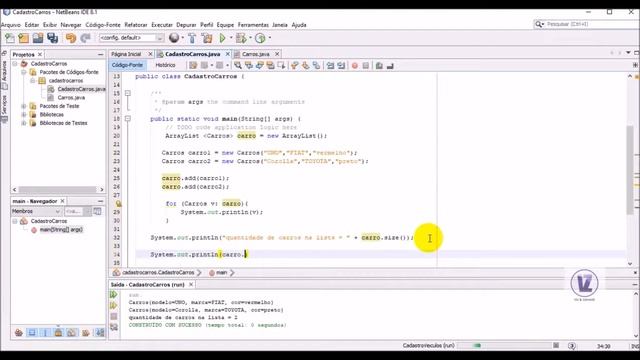Click the Build Project hammer icon

(x=192, y=38)
